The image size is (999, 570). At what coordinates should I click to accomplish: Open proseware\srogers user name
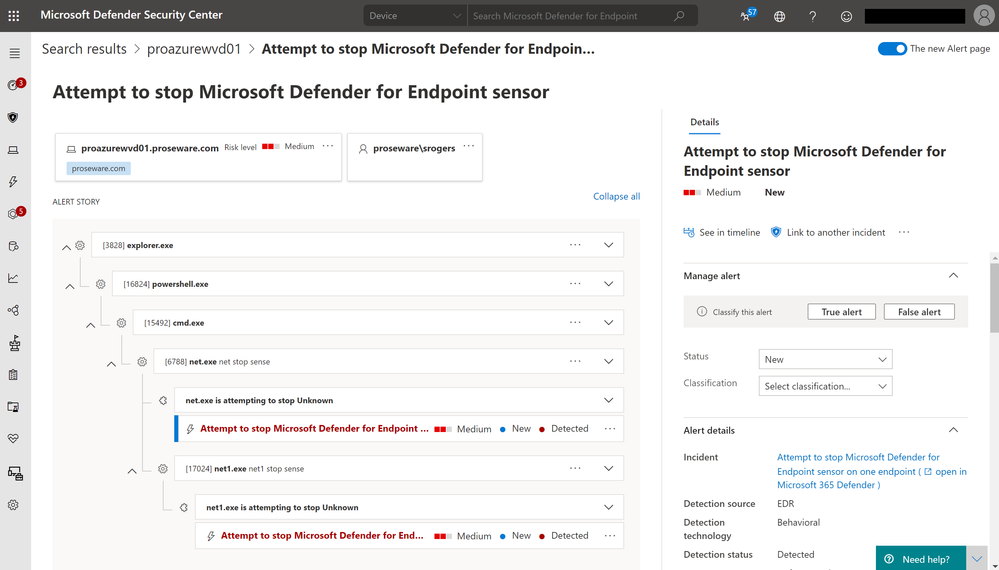tap(414, 148)
